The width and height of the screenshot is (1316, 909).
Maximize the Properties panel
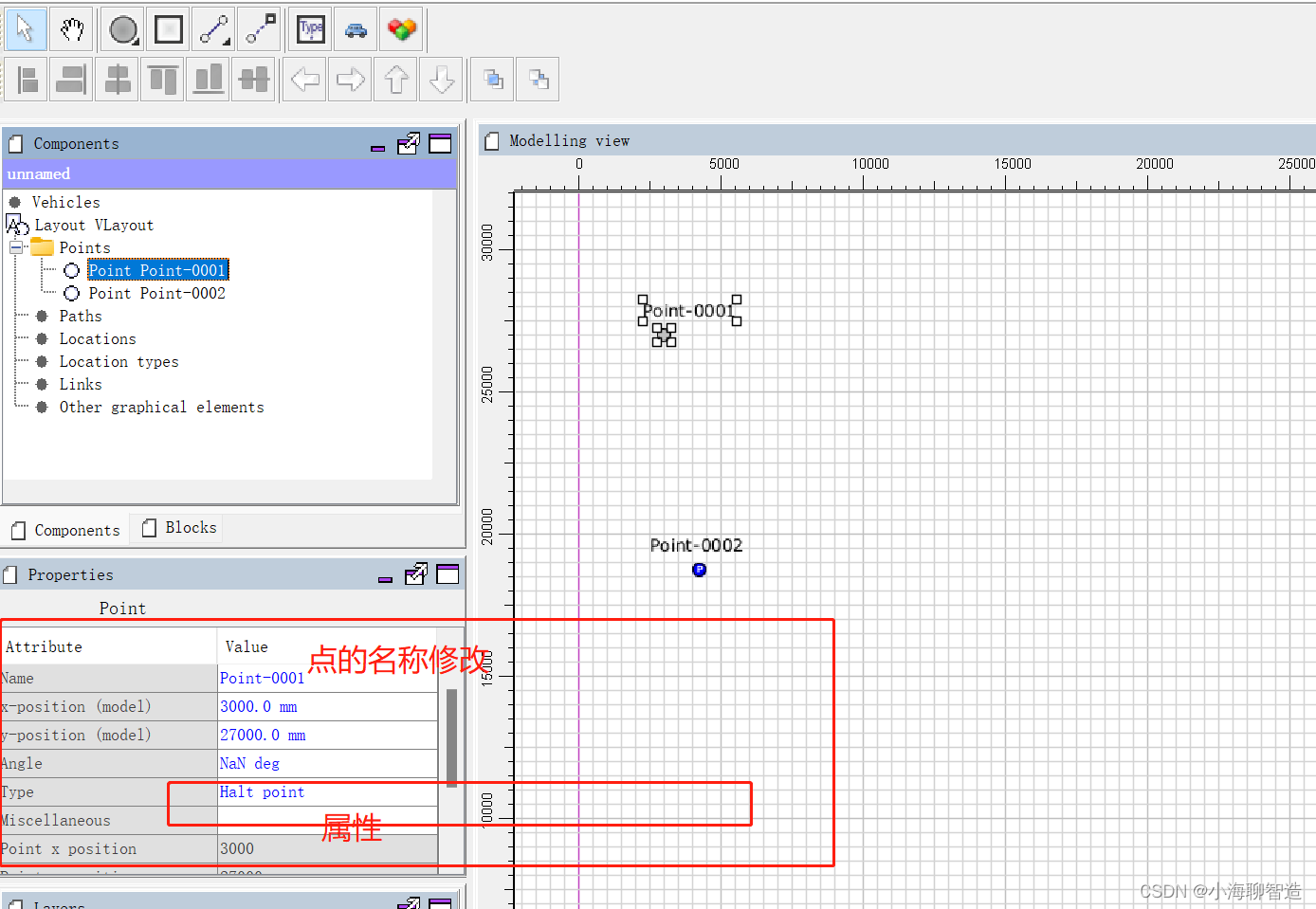pyautogui.click(x=448, y=573)
